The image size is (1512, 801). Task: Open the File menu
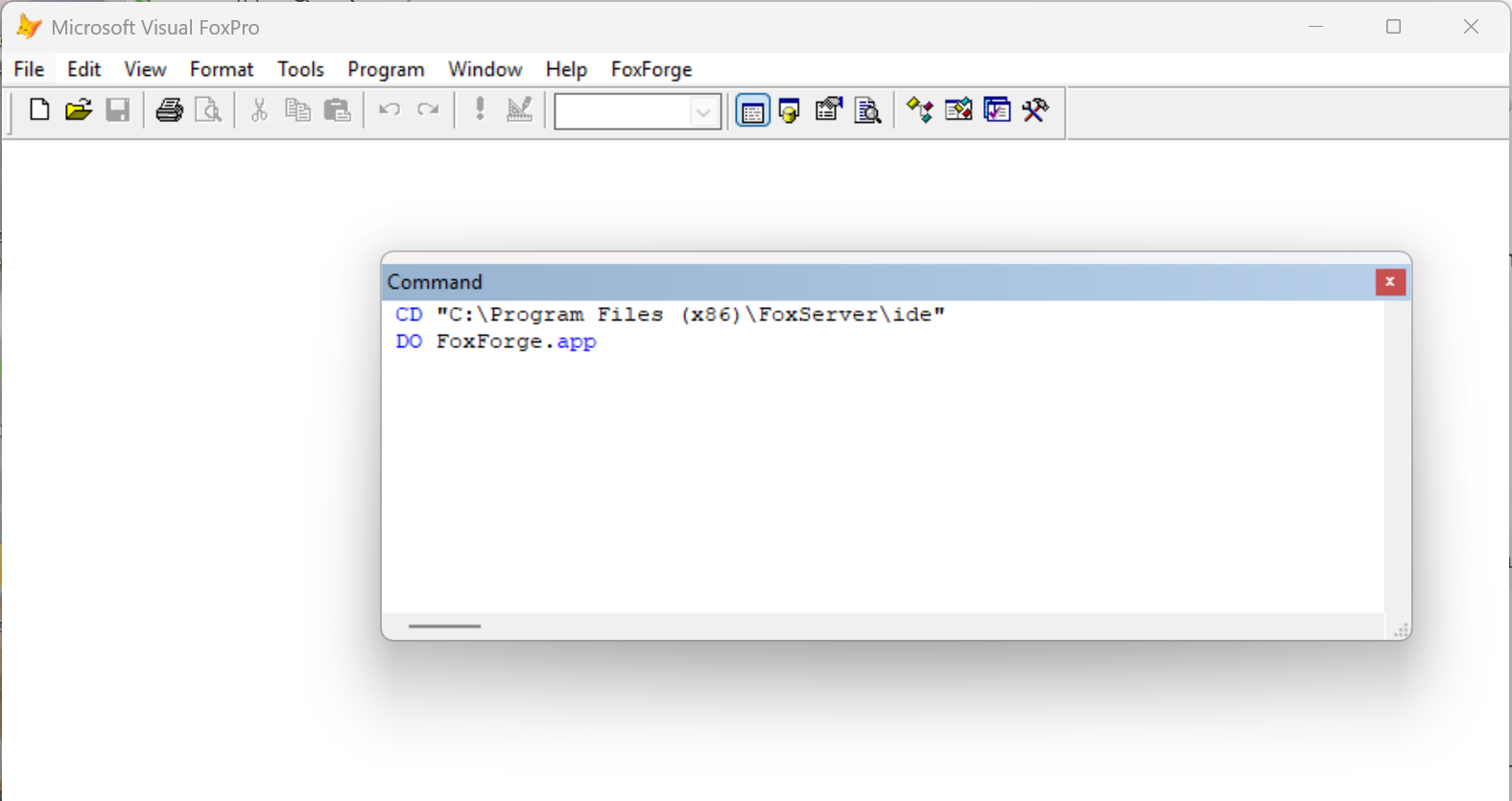click(x=29, y=69)
